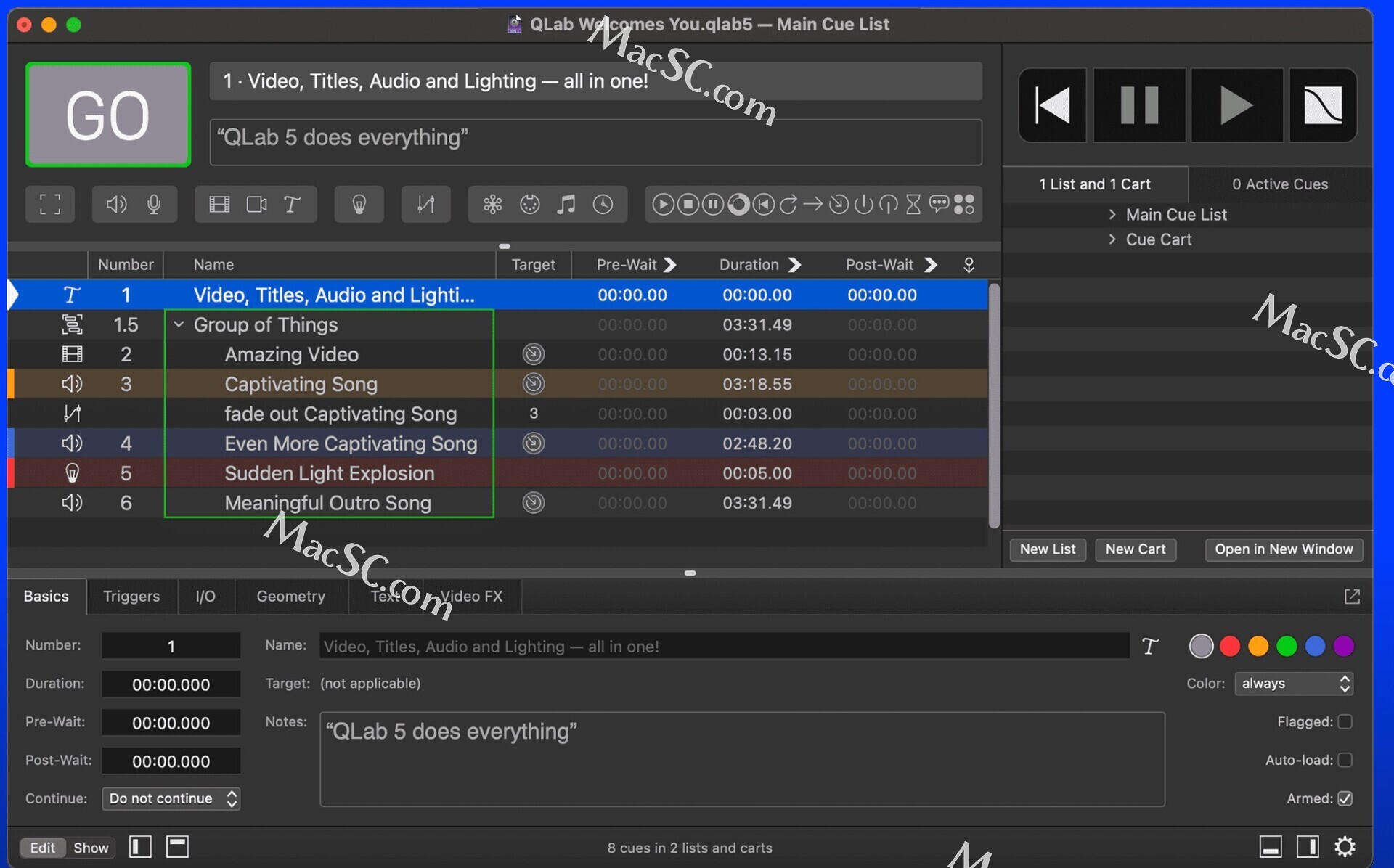Click Open in New Window button
Image resolution: width=1394 pixels, height=868 pixels.
point(1284,549)
